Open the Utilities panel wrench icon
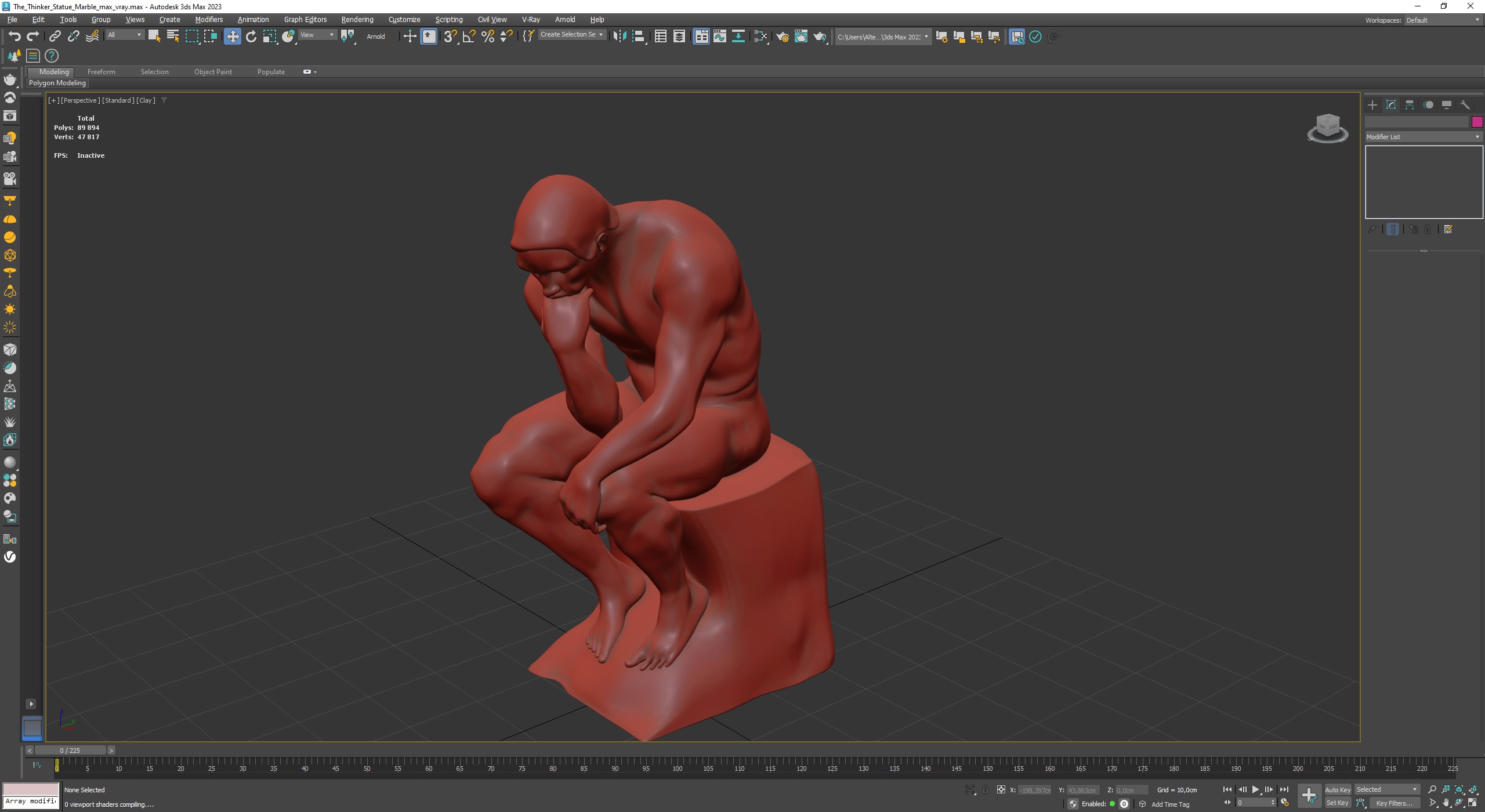Screen dimensions: 1485x812 tap(1465, 105)
